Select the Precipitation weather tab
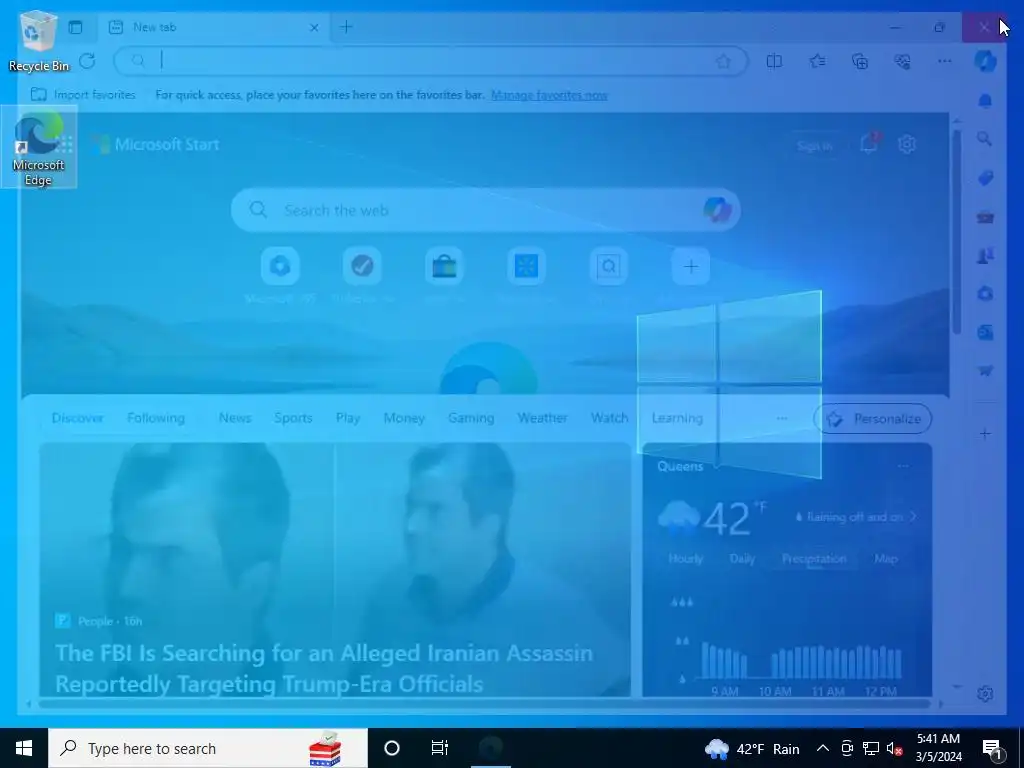Viewport: 1024px width, 768px height. coord(814,559)
